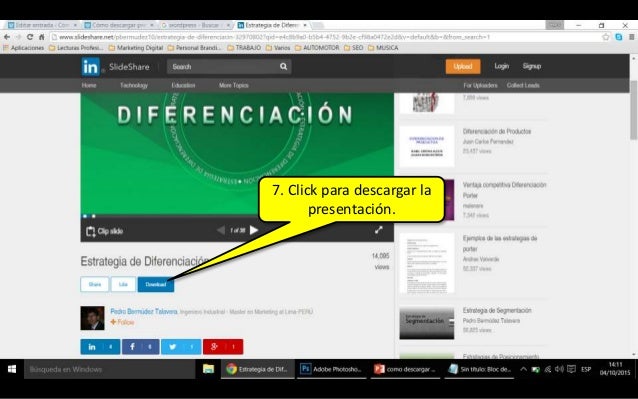Click the orange Upload button
The image size is (638, 399).
click(463, 66)
